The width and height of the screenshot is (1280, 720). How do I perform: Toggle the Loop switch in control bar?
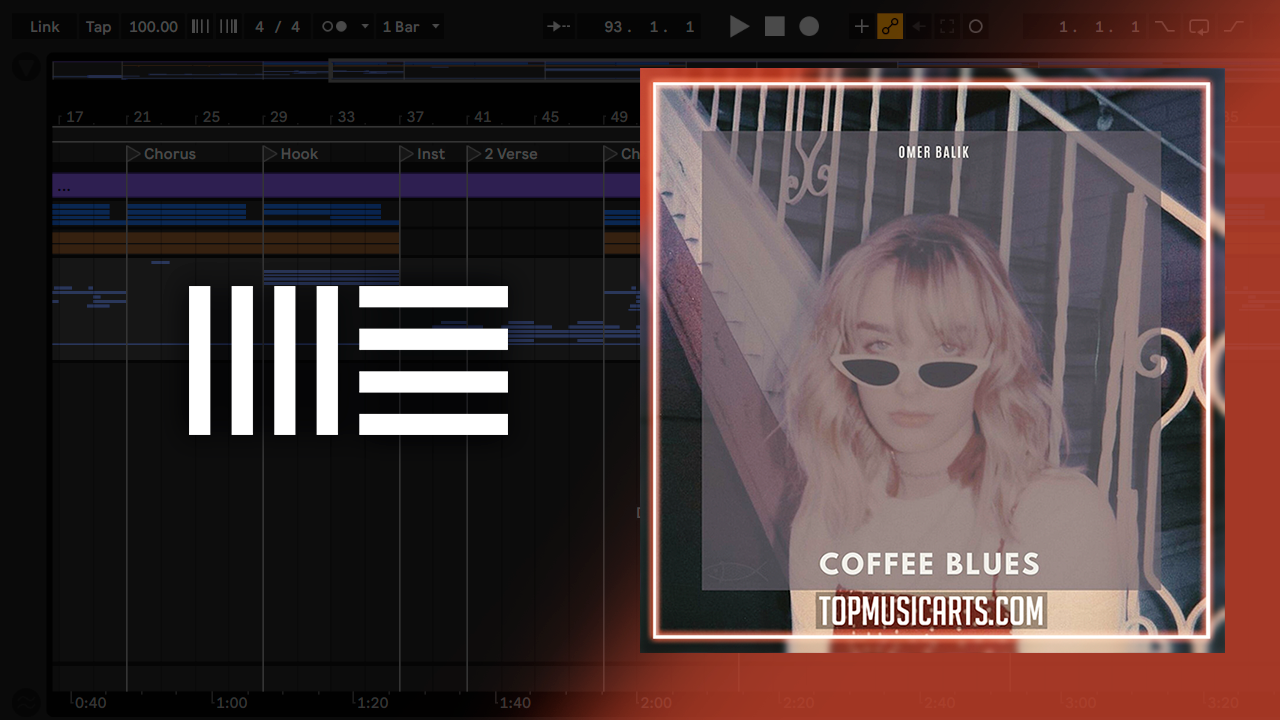1198,27
